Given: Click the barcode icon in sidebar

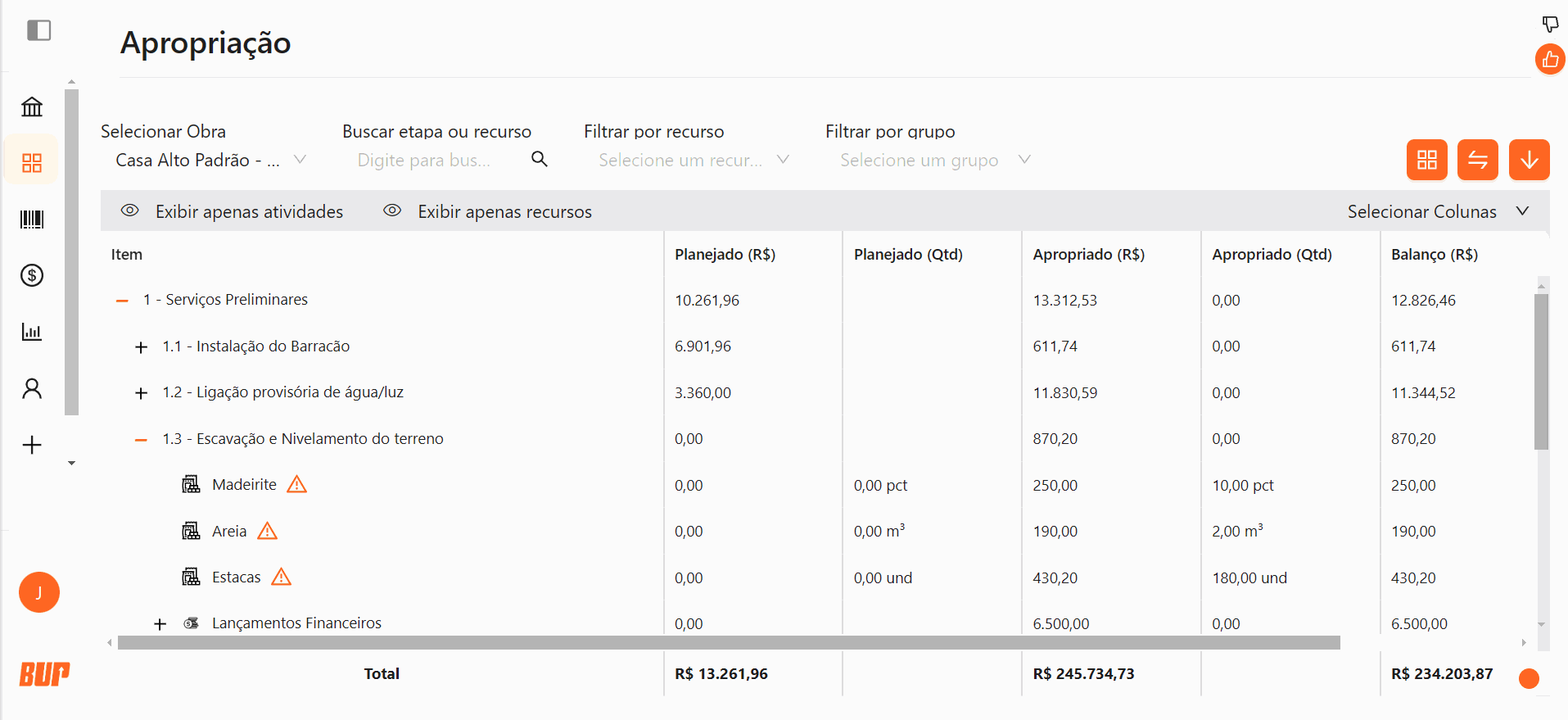Looking at the screenshot, I should coord(32,219).
